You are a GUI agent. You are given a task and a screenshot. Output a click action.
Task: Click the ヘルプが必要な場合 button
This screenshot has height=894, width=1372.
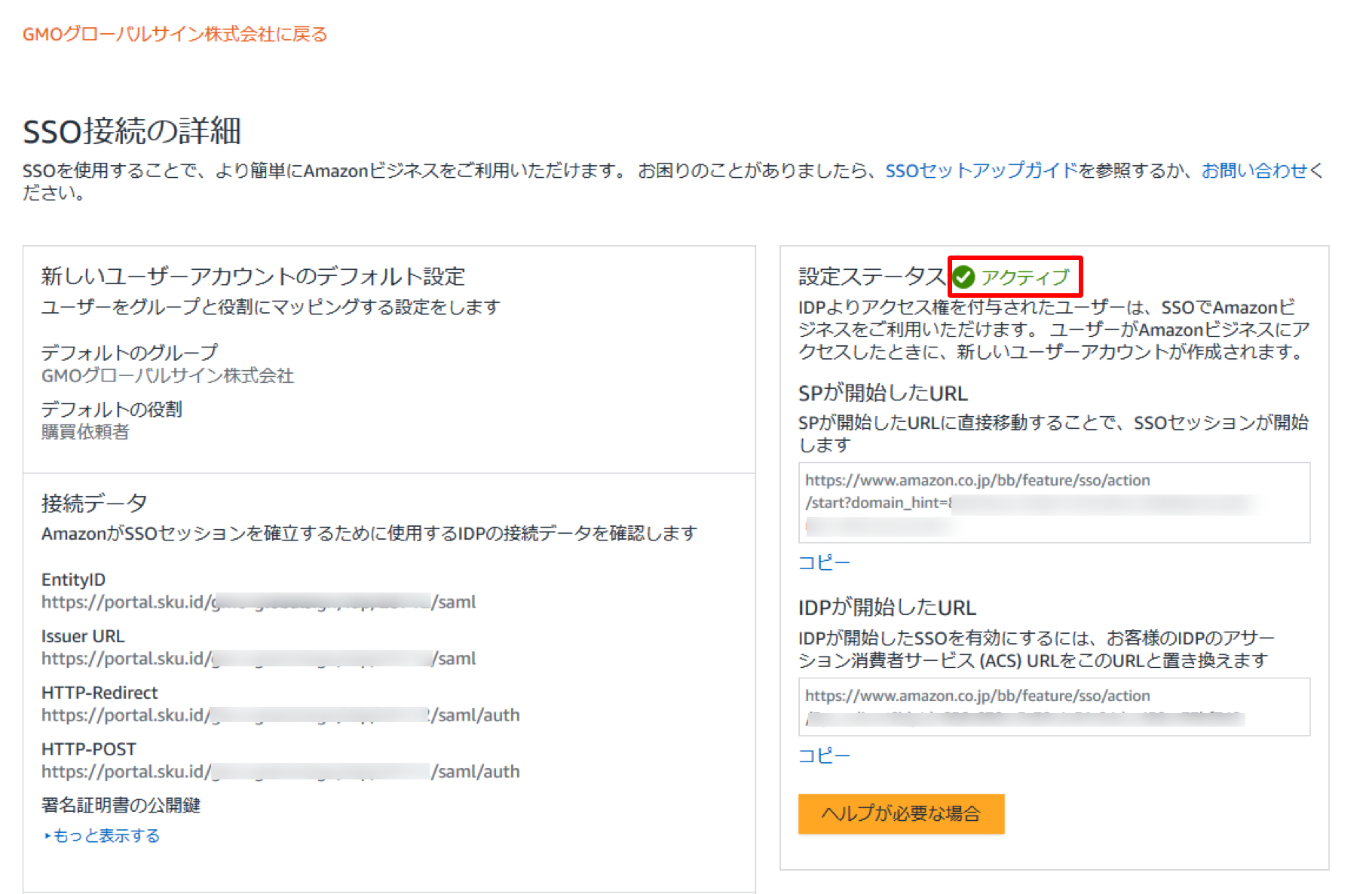pyautogui.click(x=901, y=813)
